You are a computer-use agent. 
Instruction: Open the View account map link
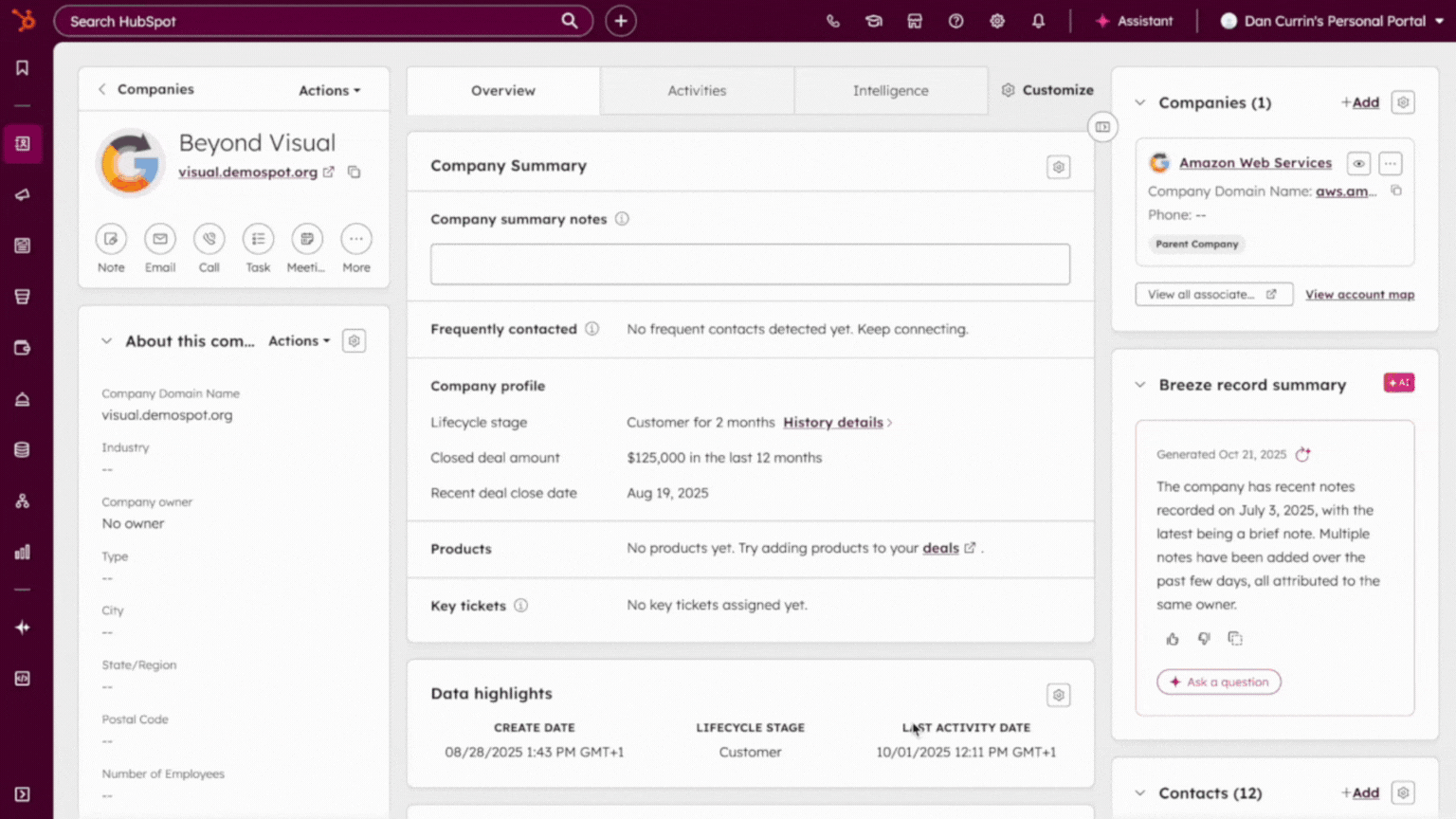click(1359, 295)
